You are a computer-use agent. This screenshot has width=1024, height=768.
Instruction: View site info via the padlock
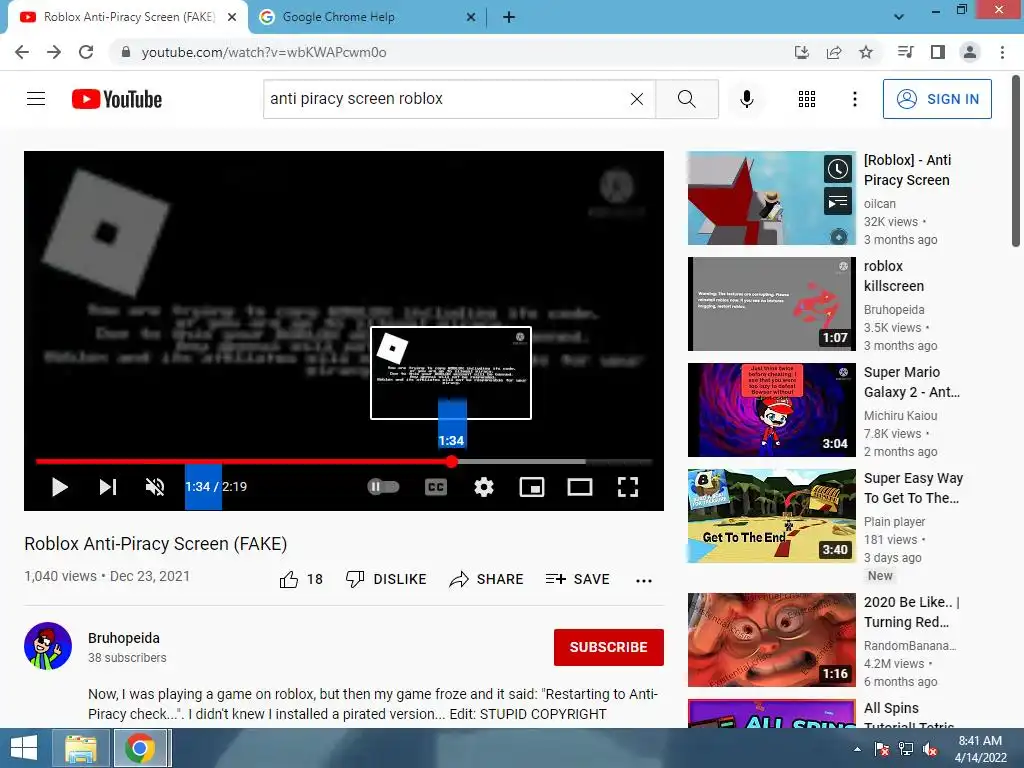(125, 52)
